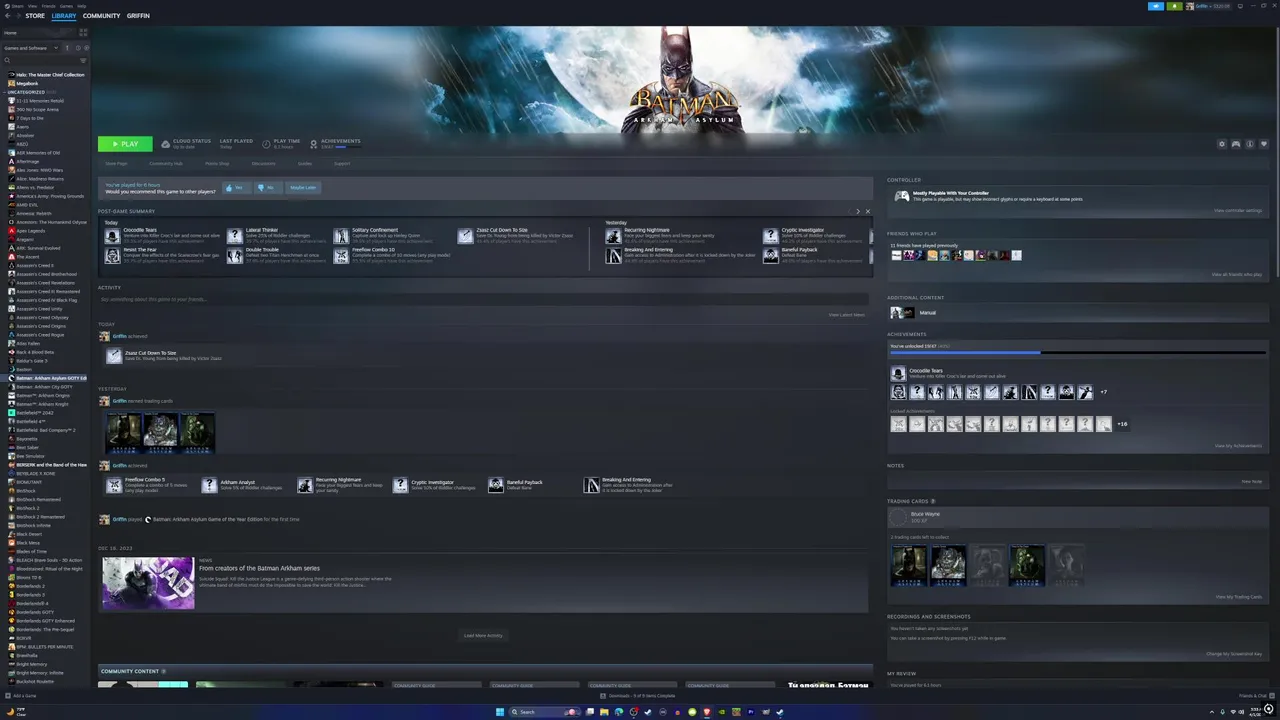Open LIBRARY tab

click(x=64, y=16)
